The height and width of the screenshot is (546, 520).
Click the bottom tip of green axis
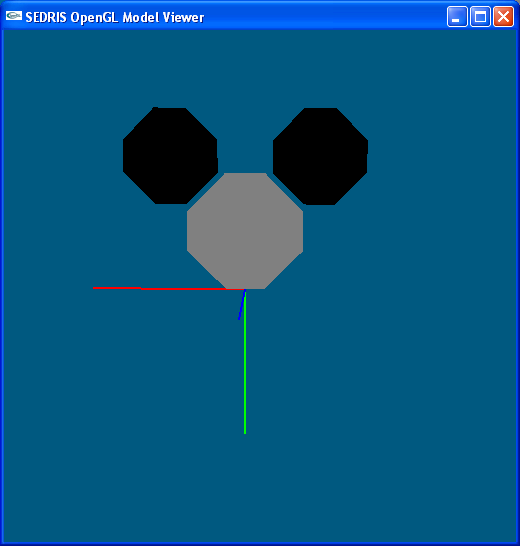[245, 432]
